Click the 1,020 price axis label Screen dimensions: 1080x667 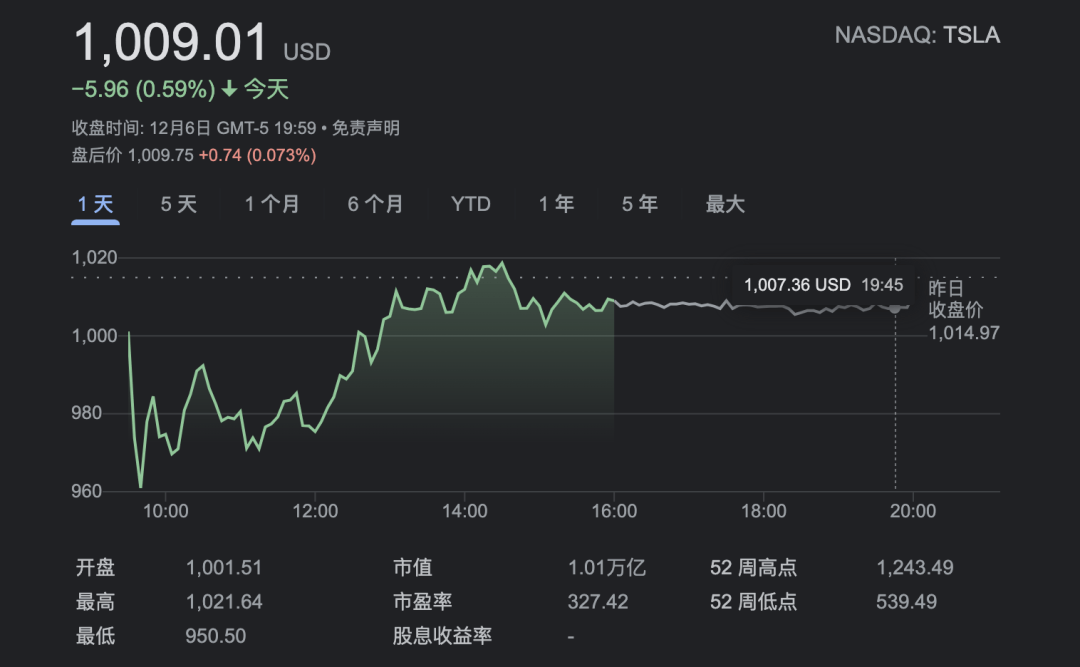pos(94,258)
